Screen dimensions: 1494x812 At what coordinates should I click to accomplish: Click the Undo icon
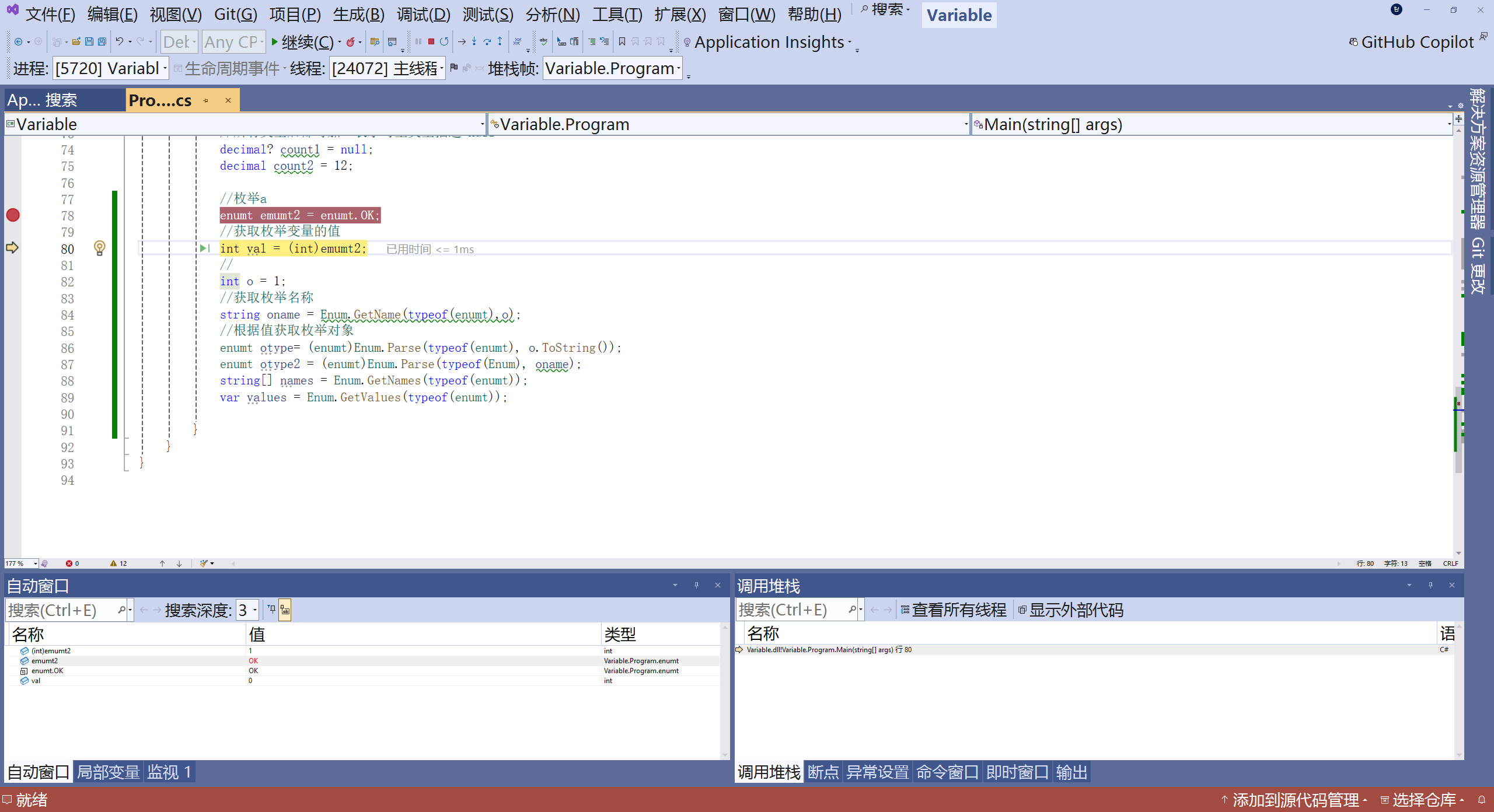[119, 42]
